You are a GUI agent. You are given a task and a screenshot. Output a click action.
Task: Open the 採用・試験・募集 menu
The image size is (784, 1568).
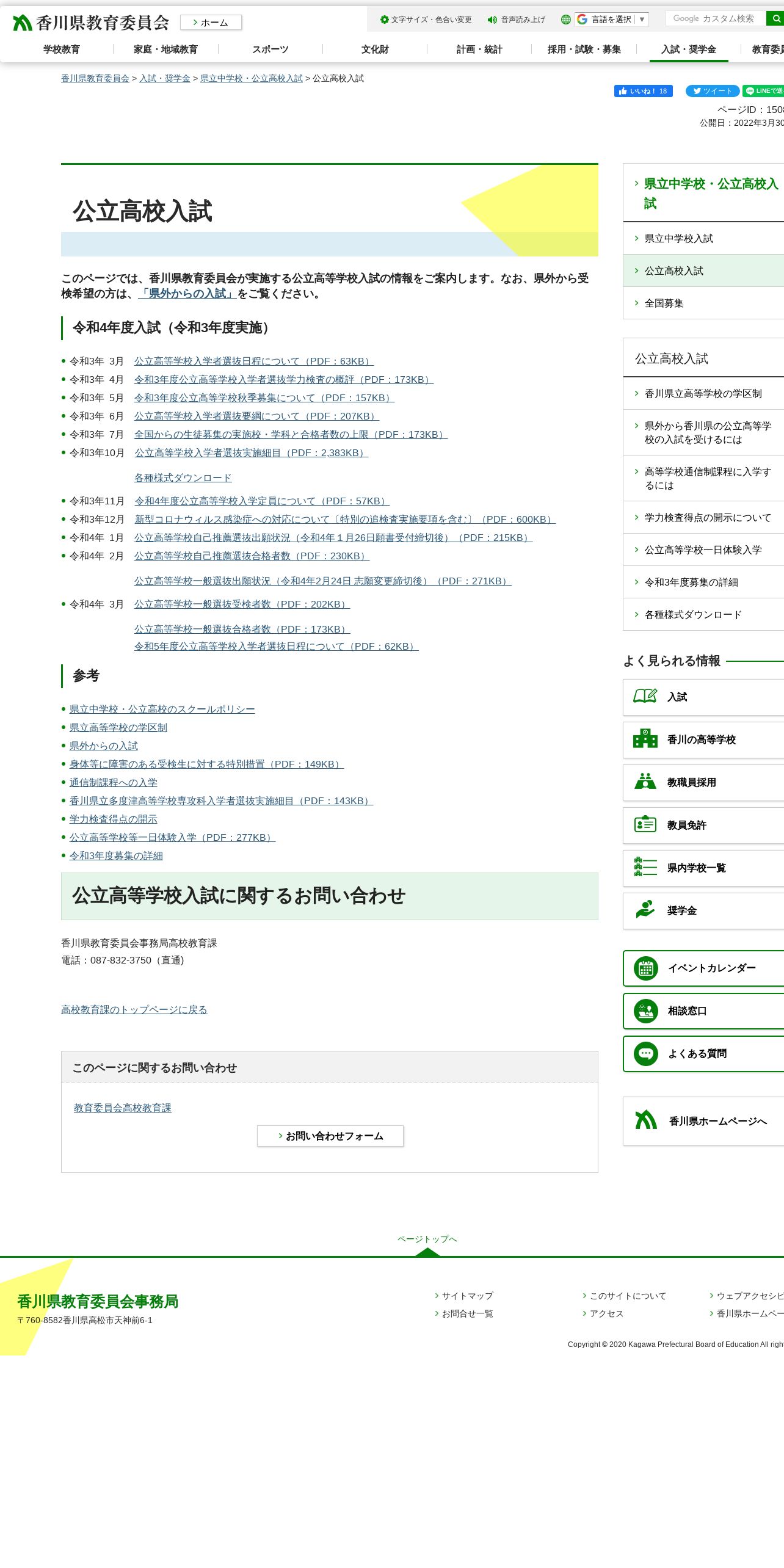(584, 49)
